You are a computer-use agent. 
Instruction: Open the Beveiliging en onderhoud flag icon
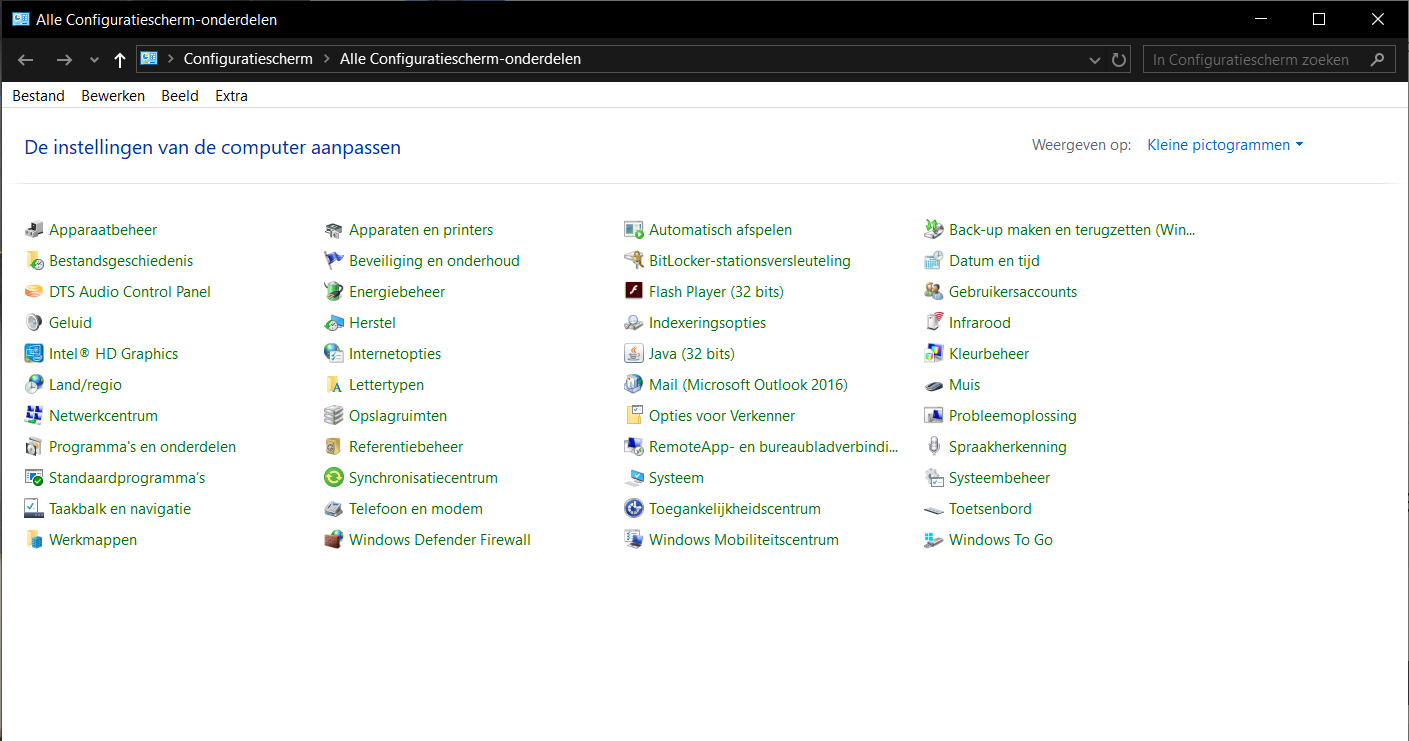click(334, 261)
